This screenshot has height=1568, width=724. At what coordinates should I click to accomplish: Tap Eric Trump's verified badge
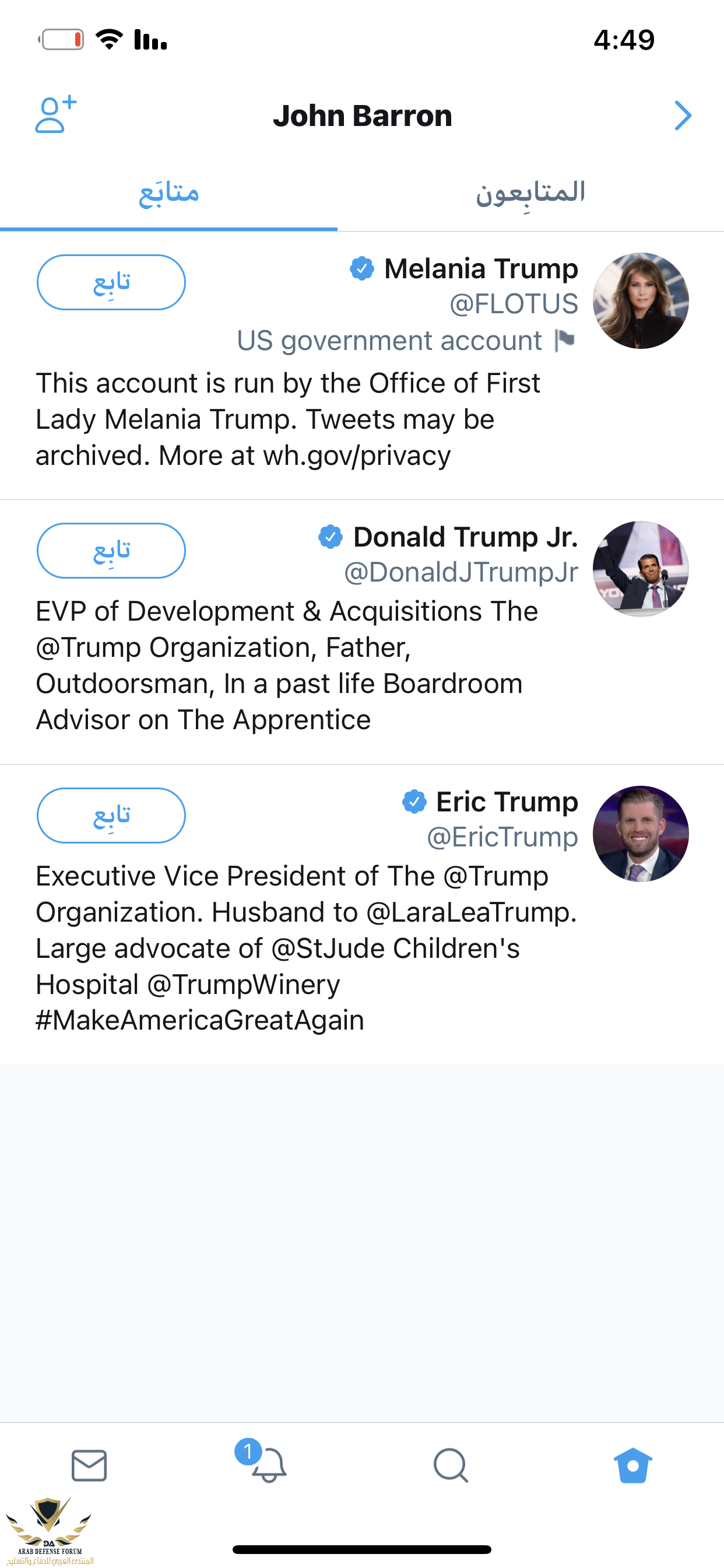click(x=414, y=801)
